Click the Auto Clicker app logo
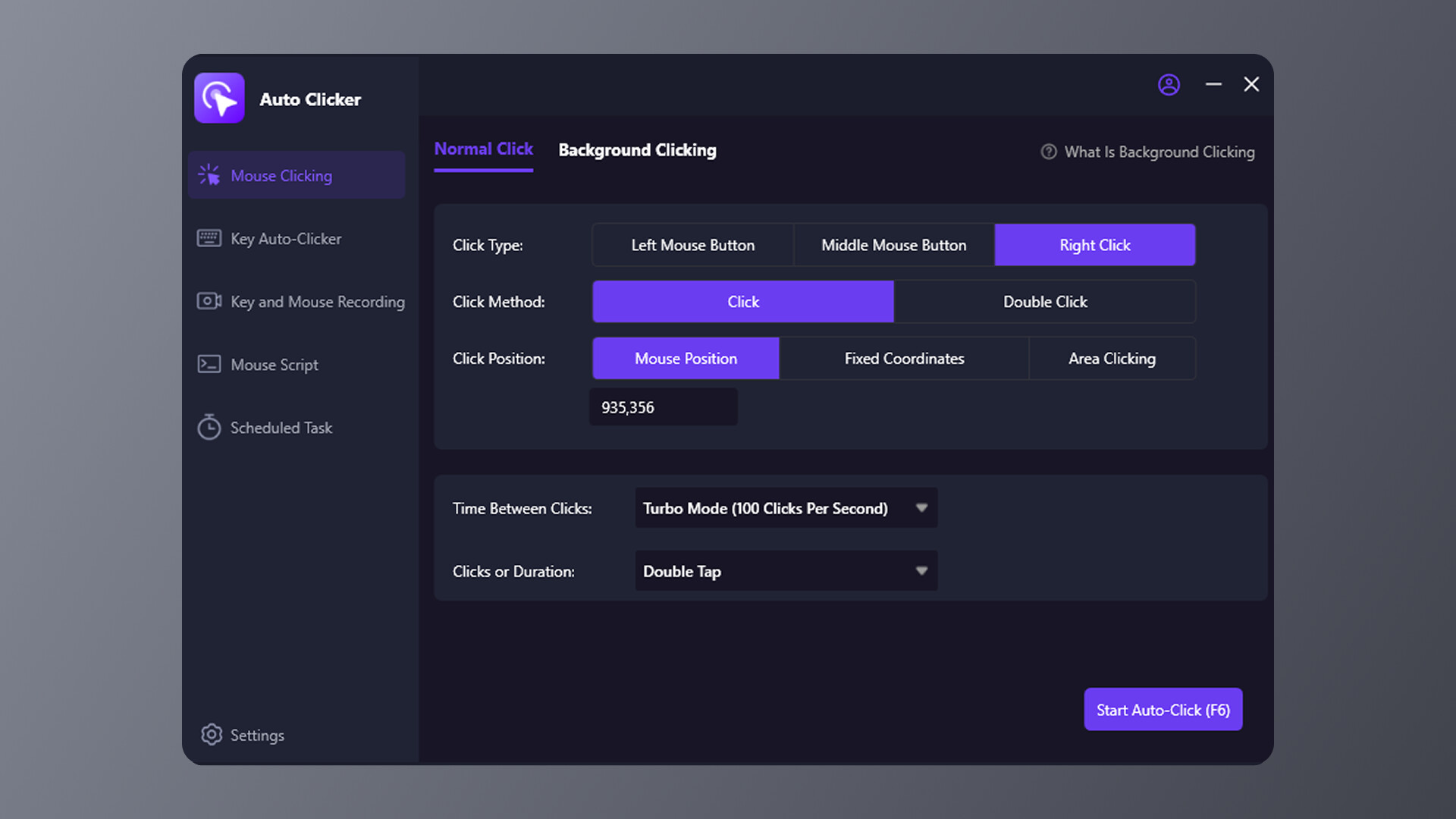1456x819 pixels. tap(219, 98)
